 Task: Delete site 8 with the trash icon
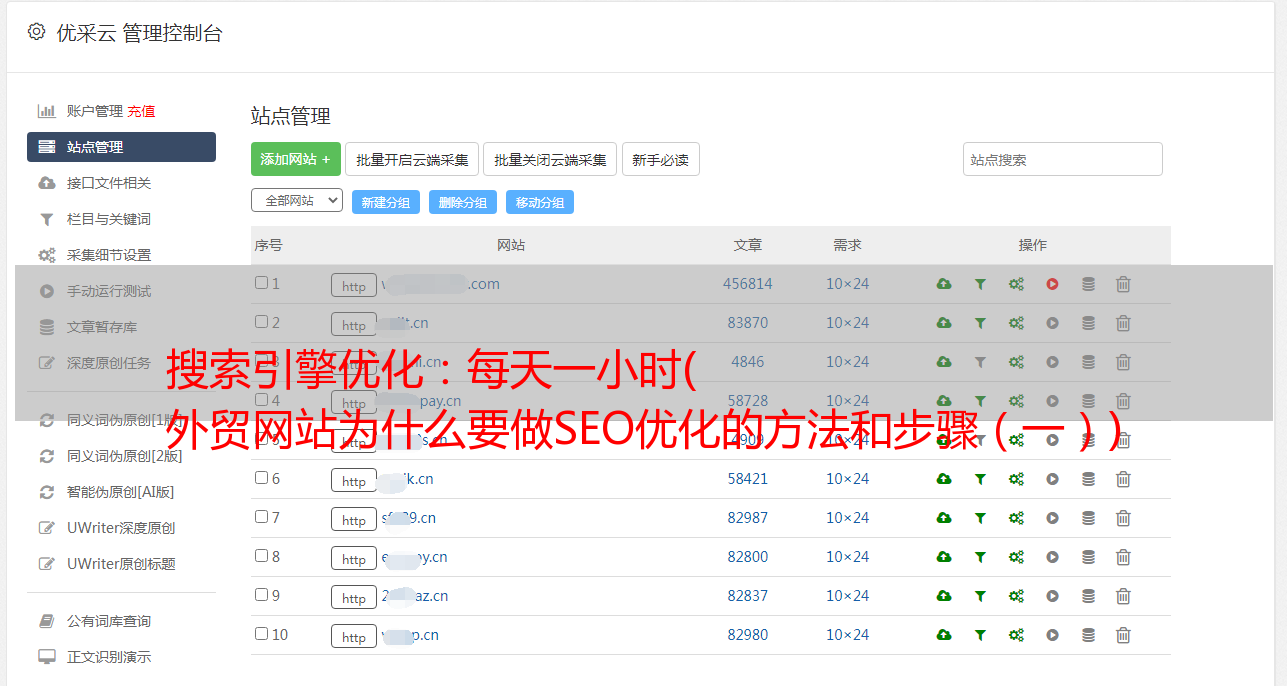[x=1123, y=558]
